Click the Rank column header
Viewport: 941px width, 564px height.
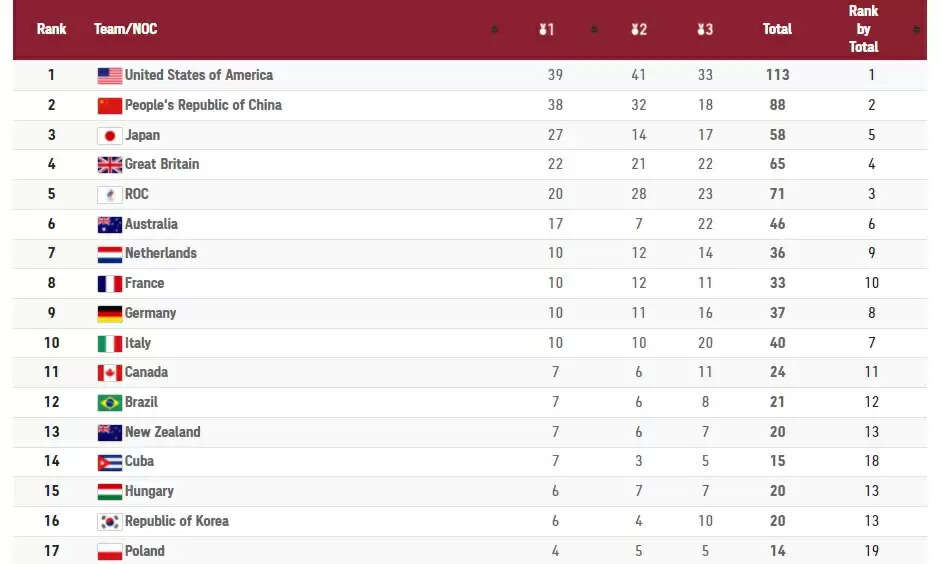pyautogui.click(x=51, y=29)
